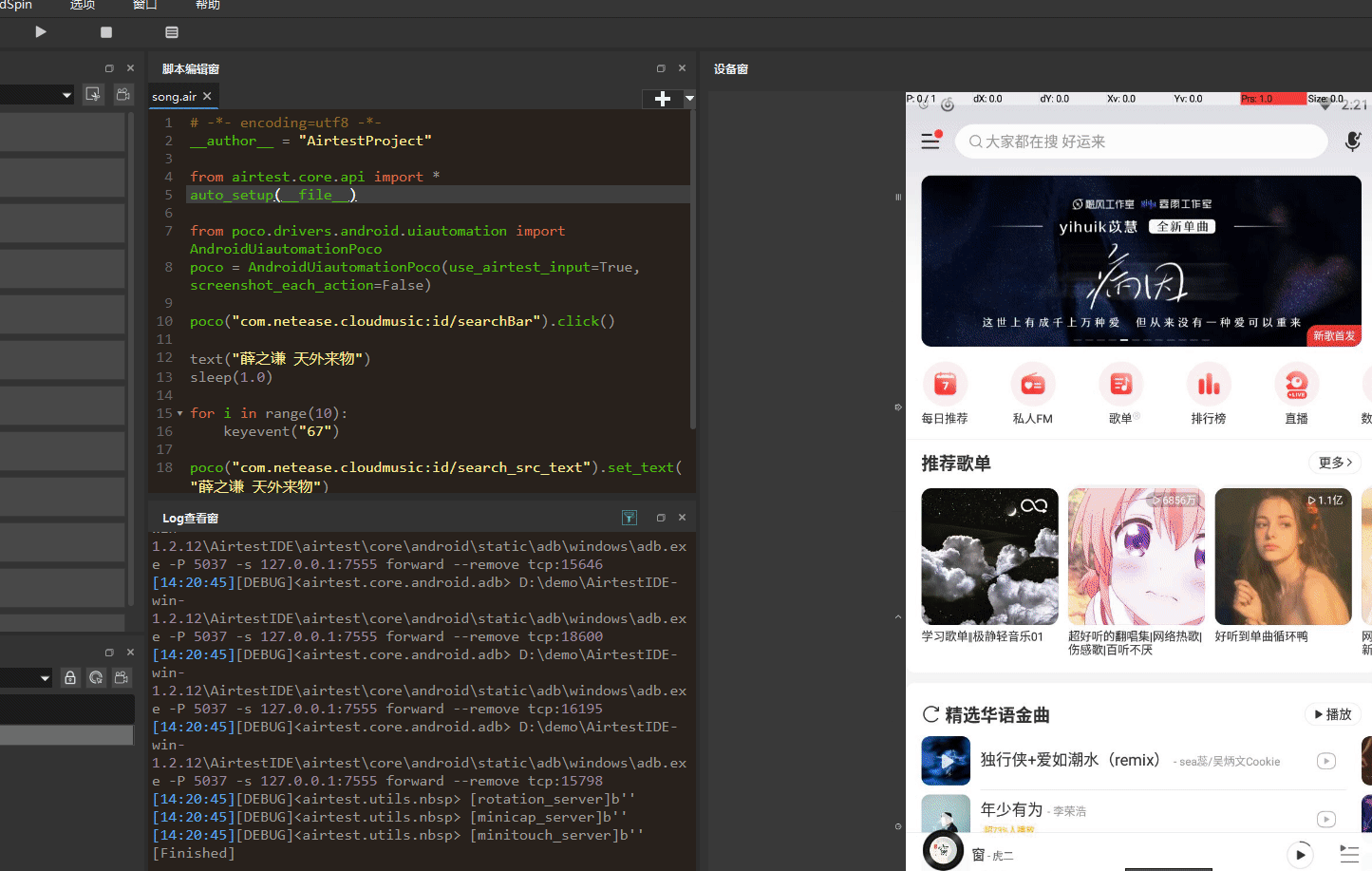Click the 脚本编辑窗 panel title
Screen dimensions: 1372x871
pos(191,69)
